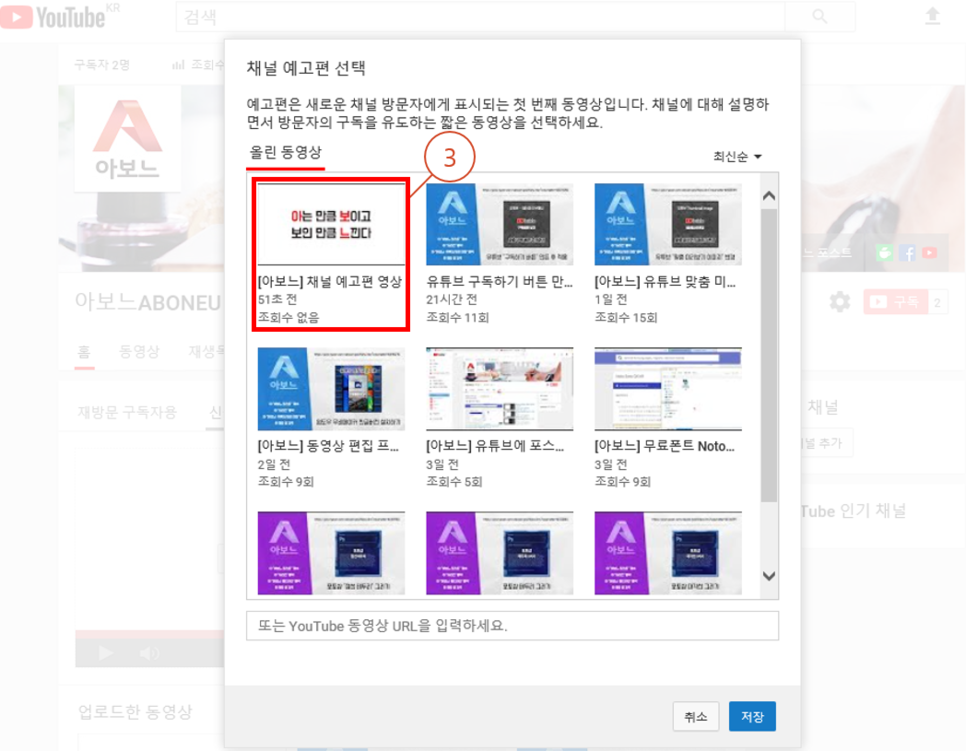966x751 pixels.
Task: Click the YouTube search box
Action: (x=481, y=17)
